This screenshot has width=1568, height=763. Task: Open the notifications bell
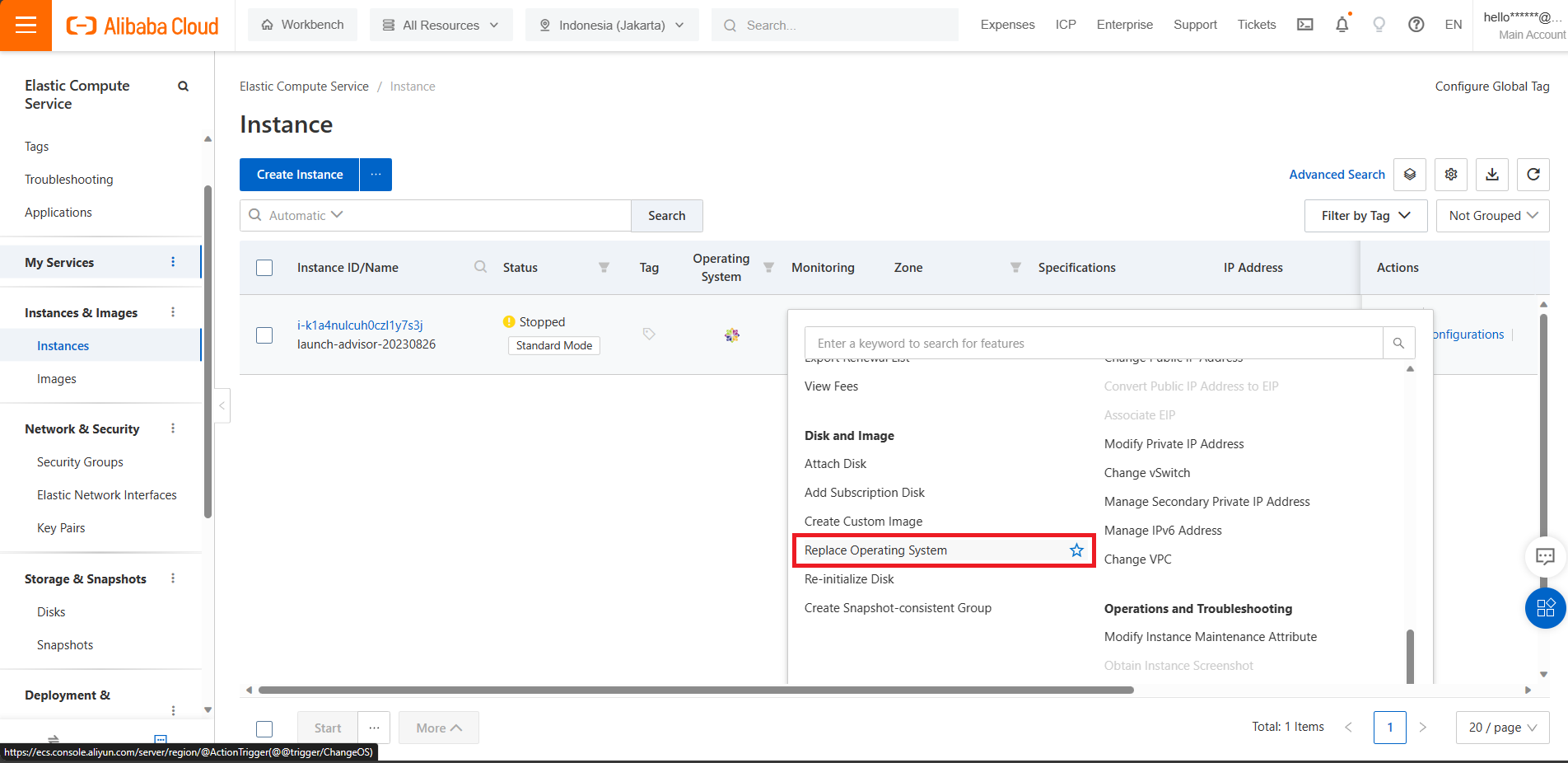point(1342,25)
